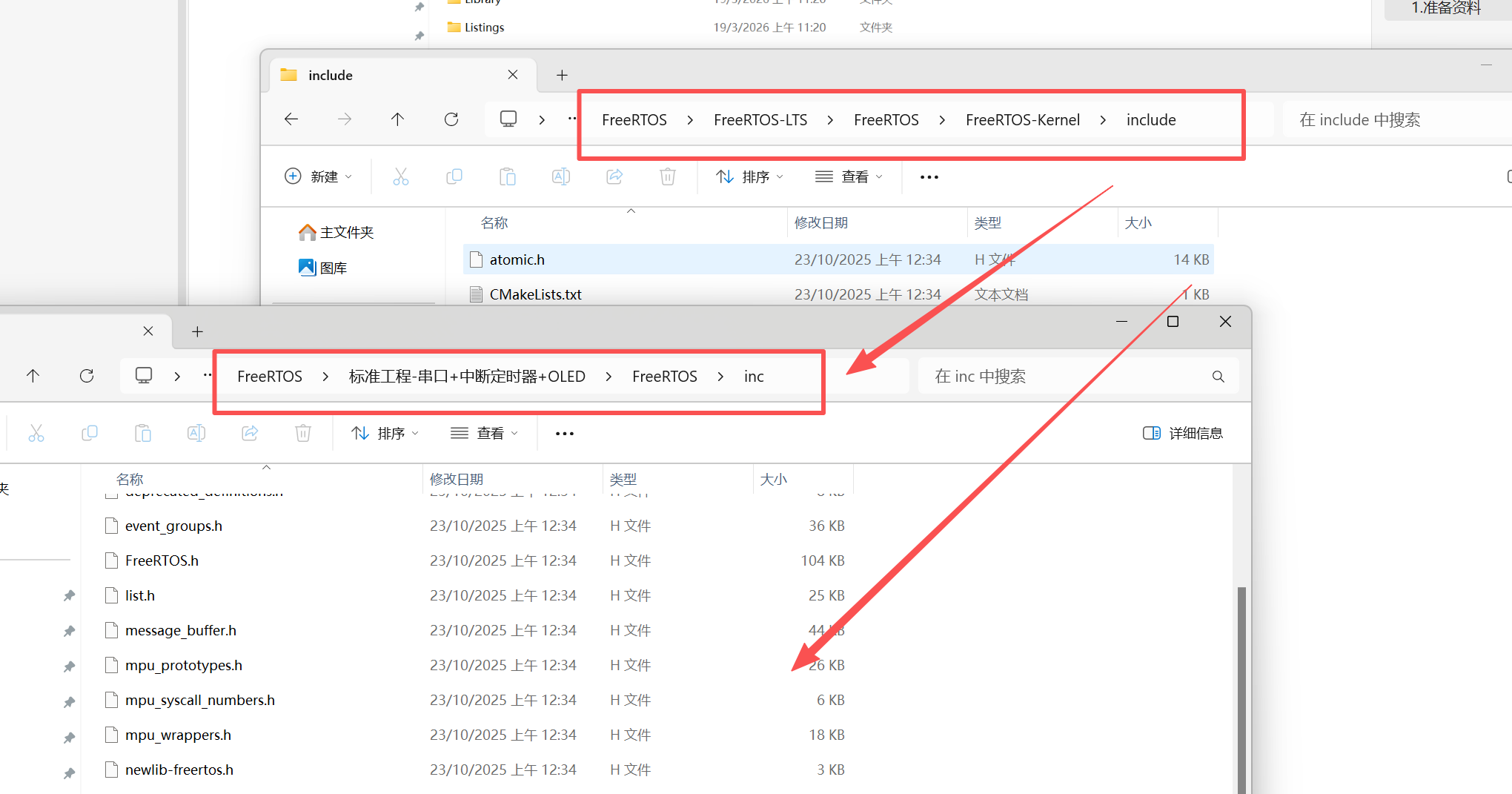Open the 查看 view dropdown in include window
The width and height of the screenshot is (1512, 794).
(849, 177)
